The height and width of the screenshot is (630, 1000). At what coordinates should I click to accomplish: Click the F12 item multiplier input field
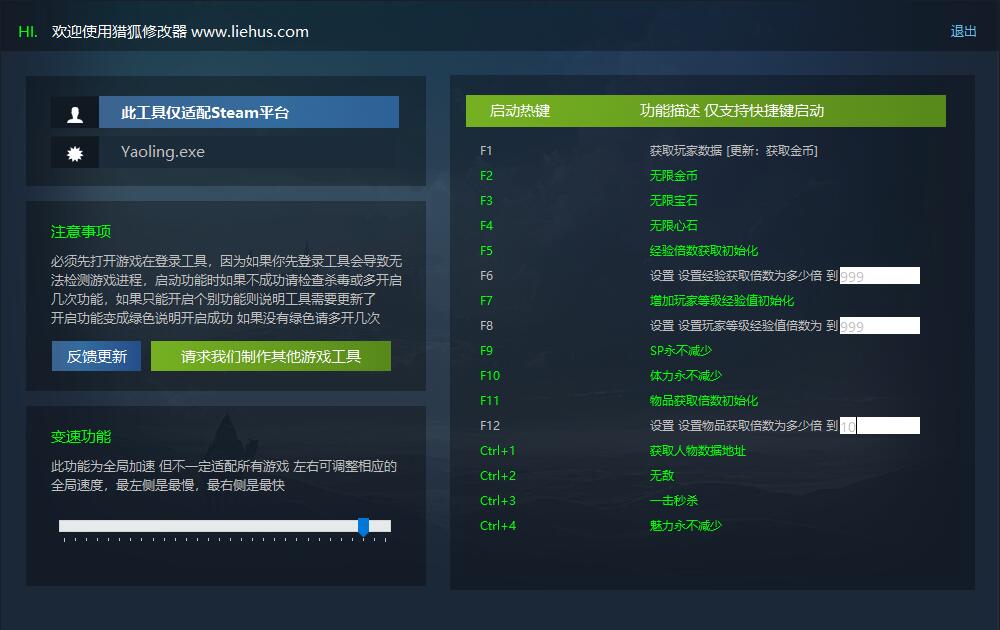pos(879,425)
